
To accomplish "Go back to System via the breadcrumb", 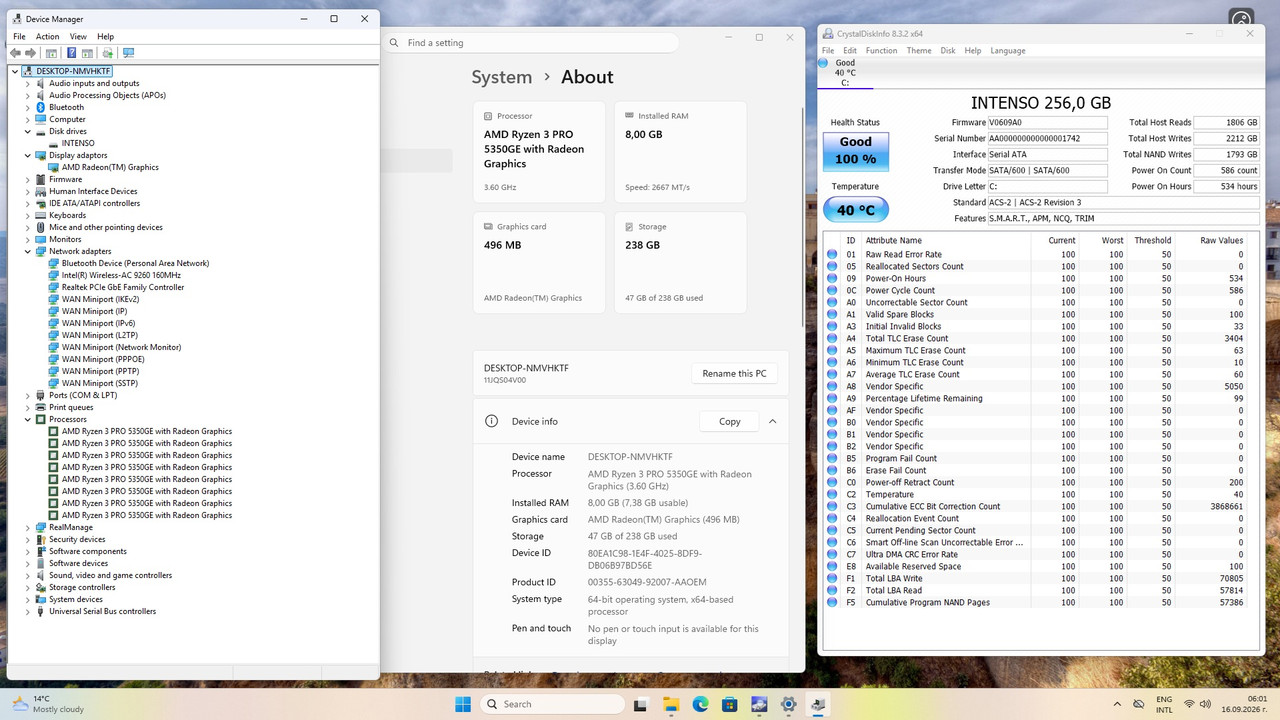I will pos(502,77).
